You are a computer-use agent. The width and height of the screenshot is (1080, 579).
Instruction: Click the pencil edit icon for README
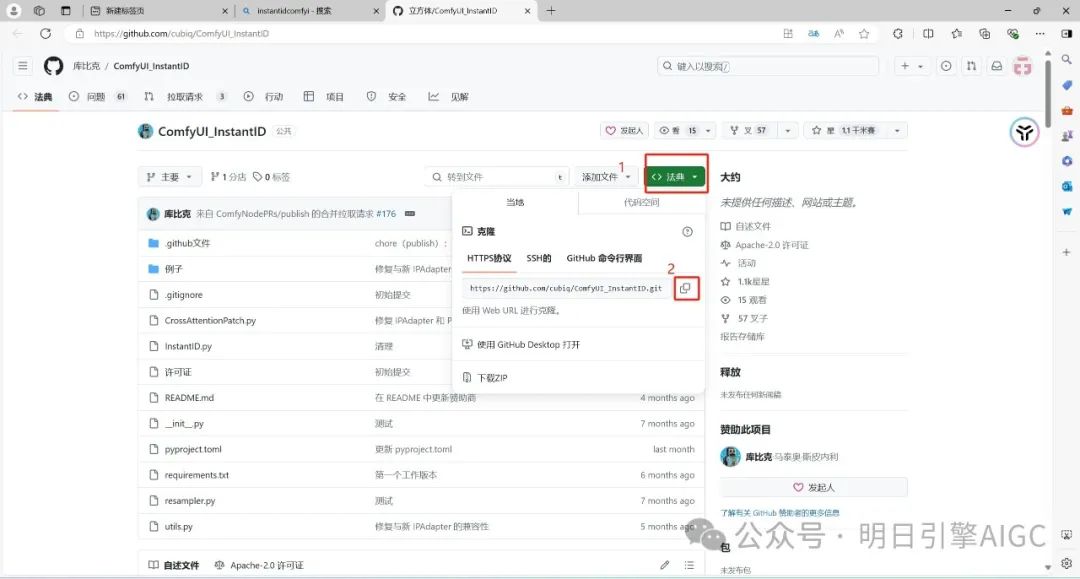665,565
